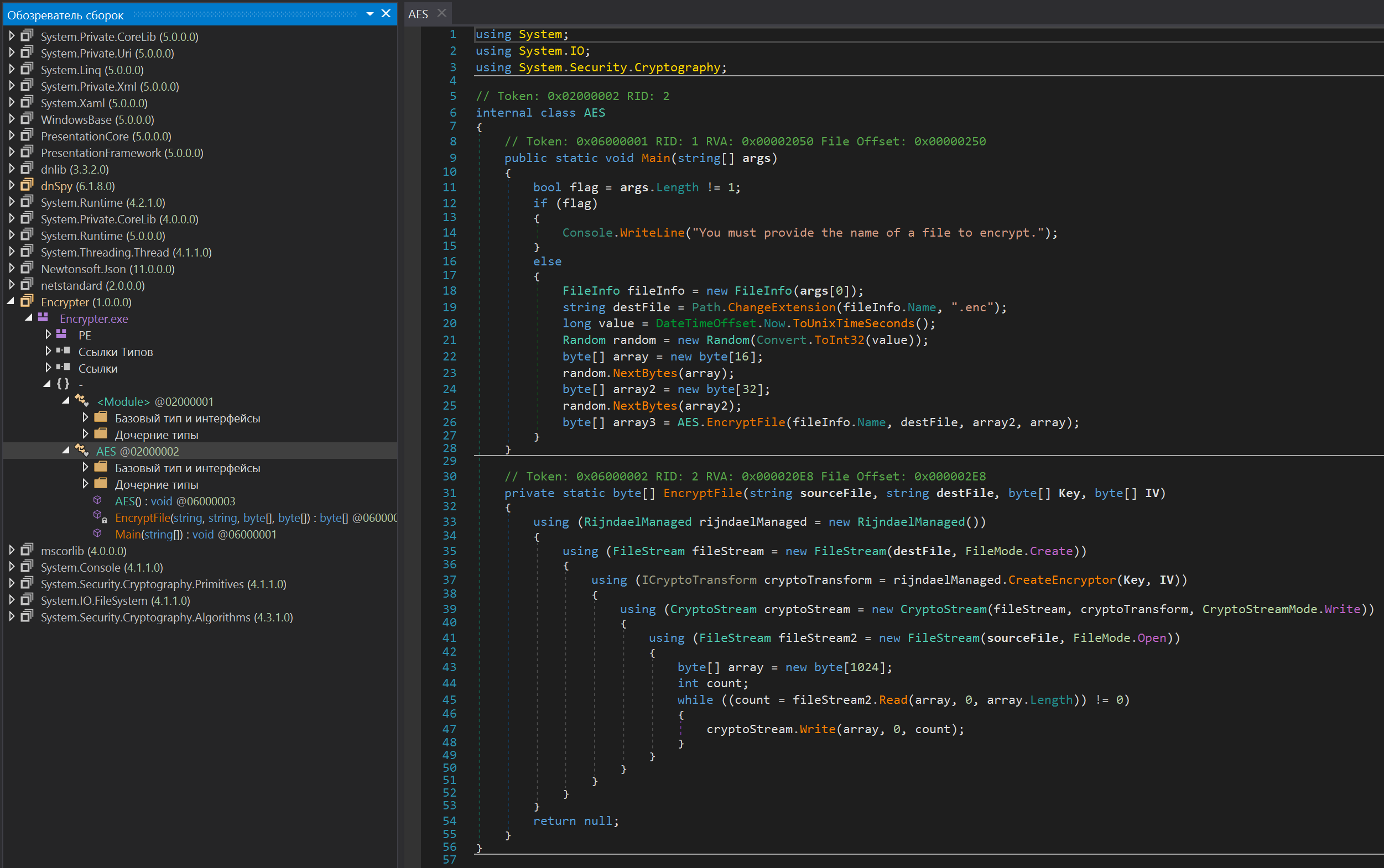Follow RijndaelManaged type on line 33
This screenshot has height=868, width=1384.
637,521
